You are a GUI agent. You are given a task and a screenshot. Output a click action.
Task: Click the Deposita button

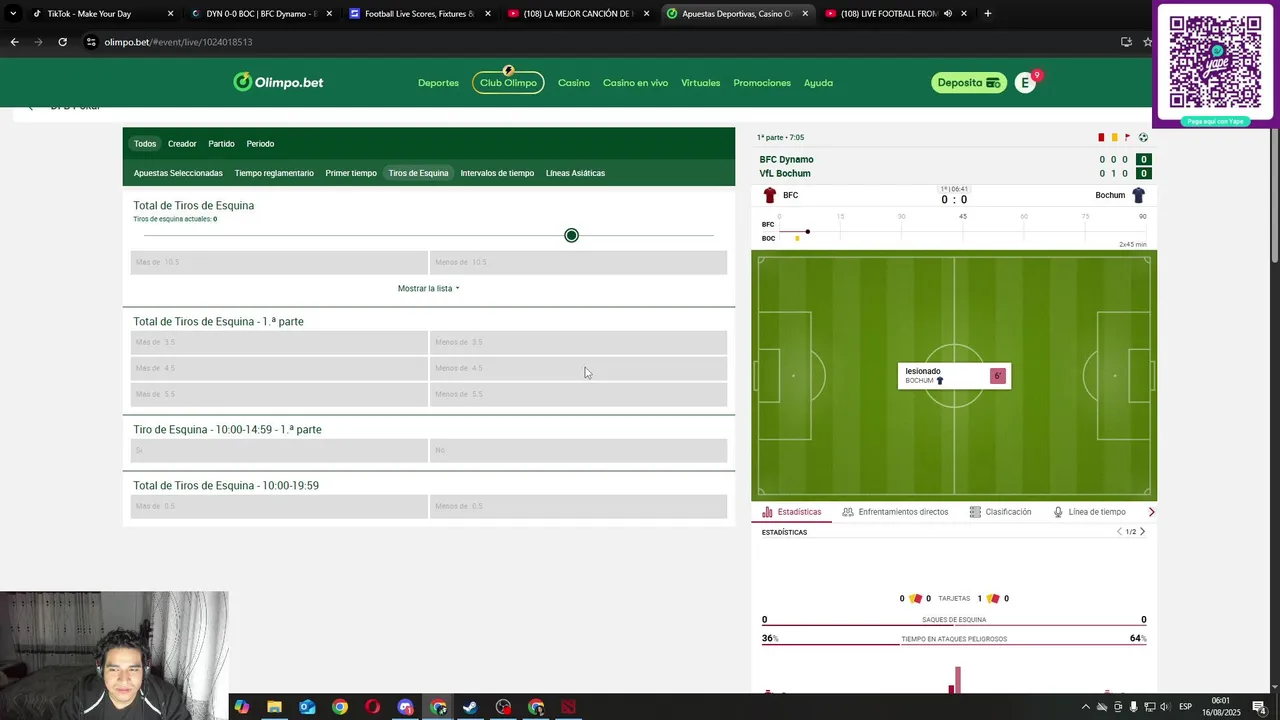967,83
